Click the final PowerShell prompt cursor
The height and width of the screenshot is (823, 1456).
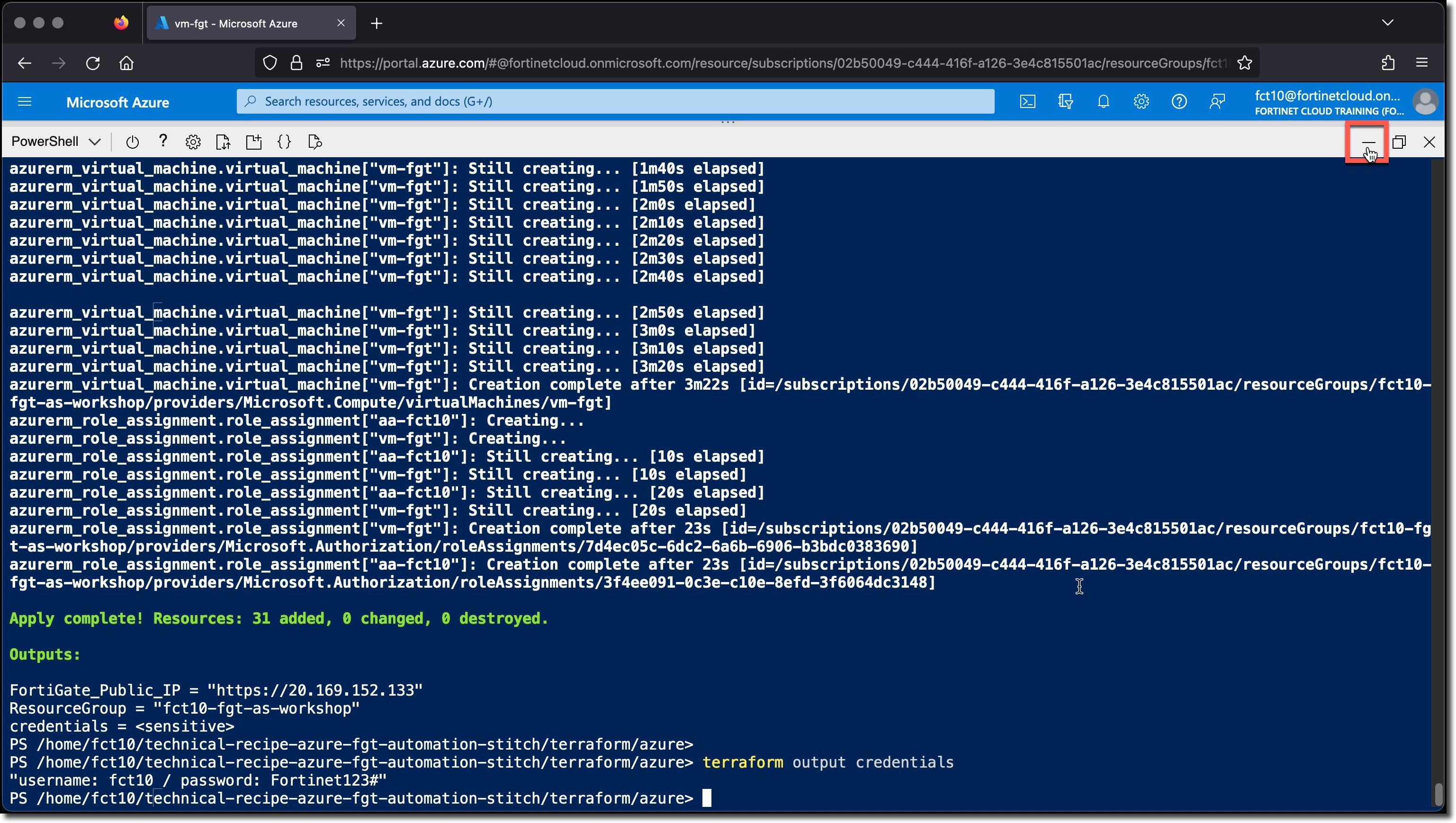coord(707,798)
